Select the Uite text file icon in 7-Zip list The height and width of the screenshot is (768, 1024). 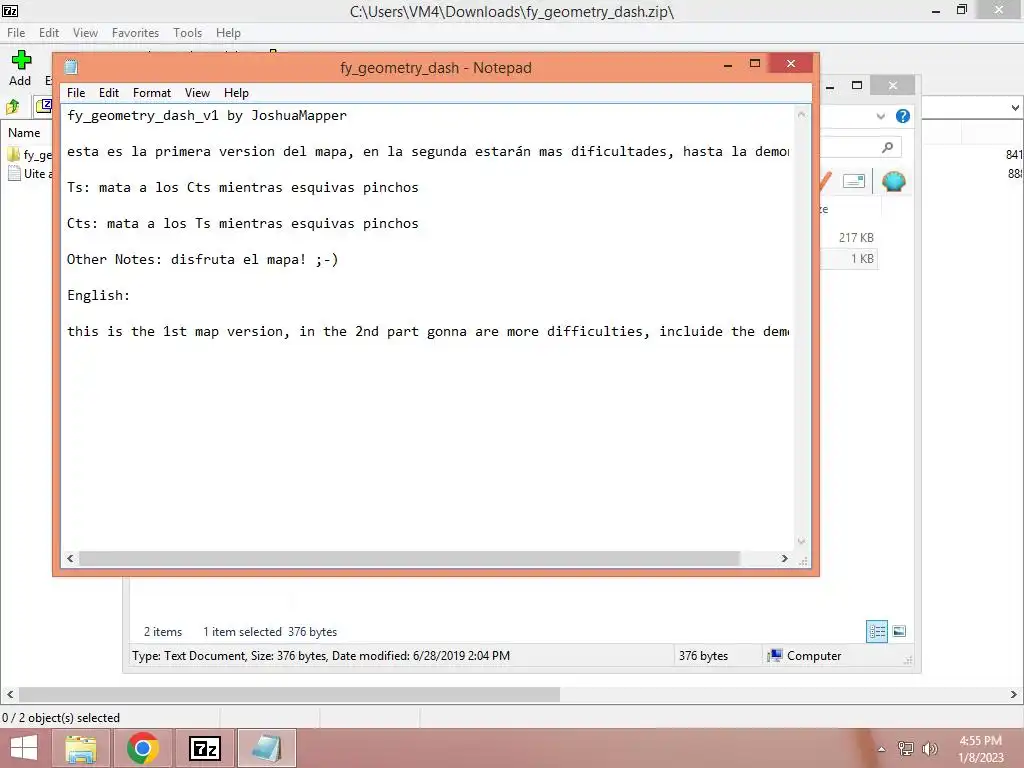click(14, 174)
